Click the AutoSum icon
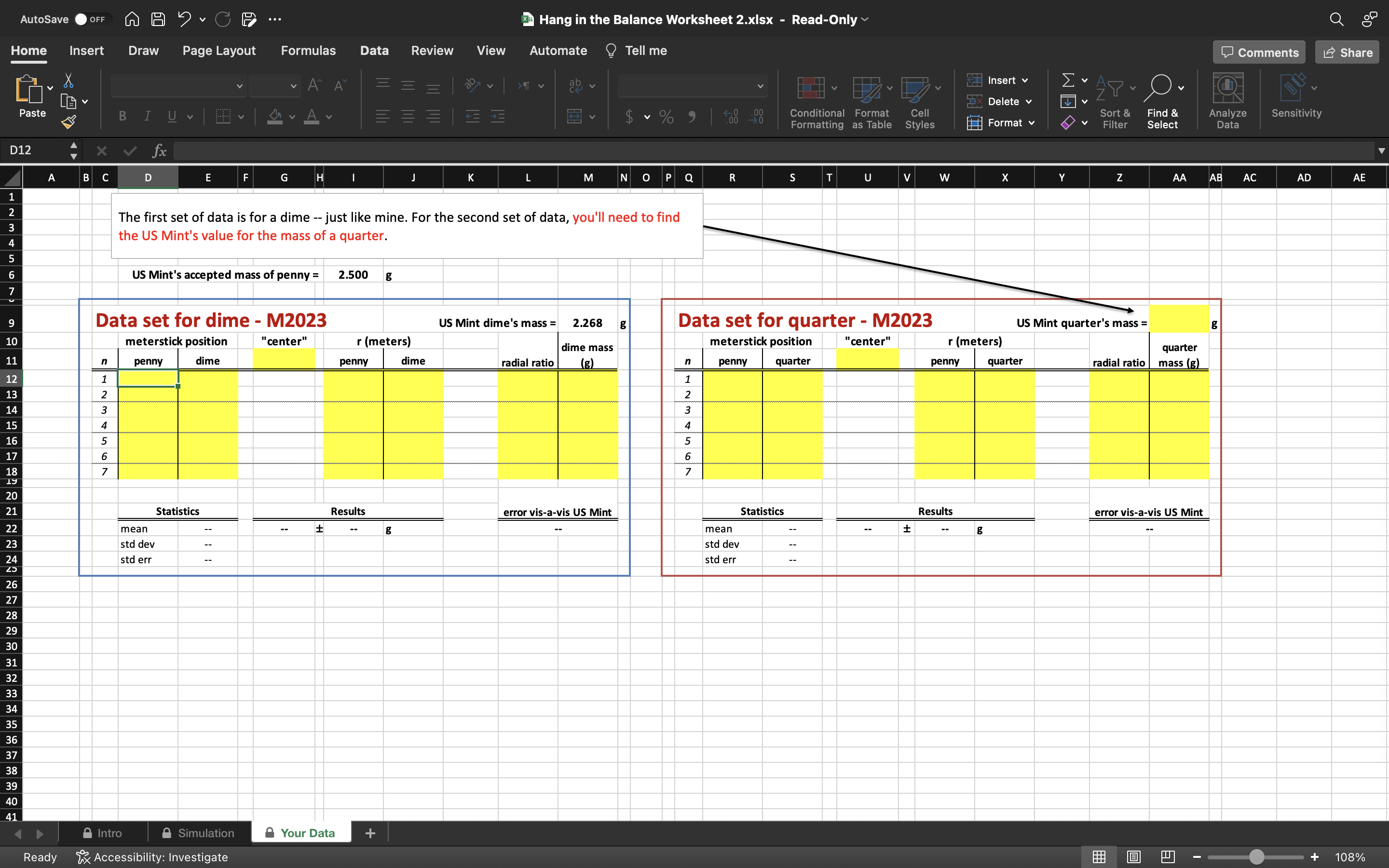Viewport: 1389px width, 868px height. 1069,80
